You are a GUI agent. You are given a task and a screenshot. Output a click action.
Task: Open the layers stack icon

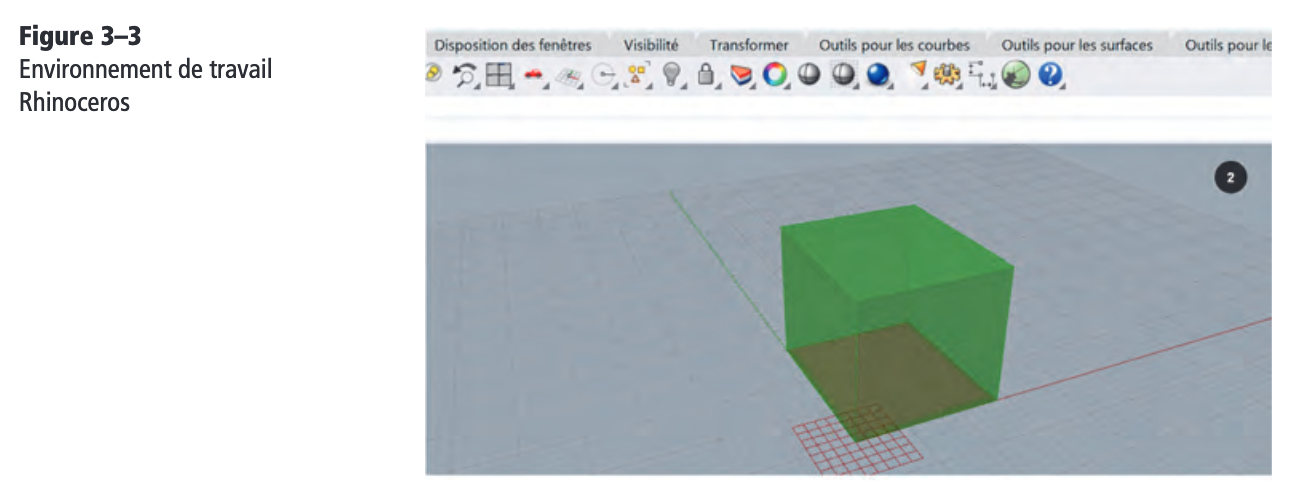click(739, 75)
